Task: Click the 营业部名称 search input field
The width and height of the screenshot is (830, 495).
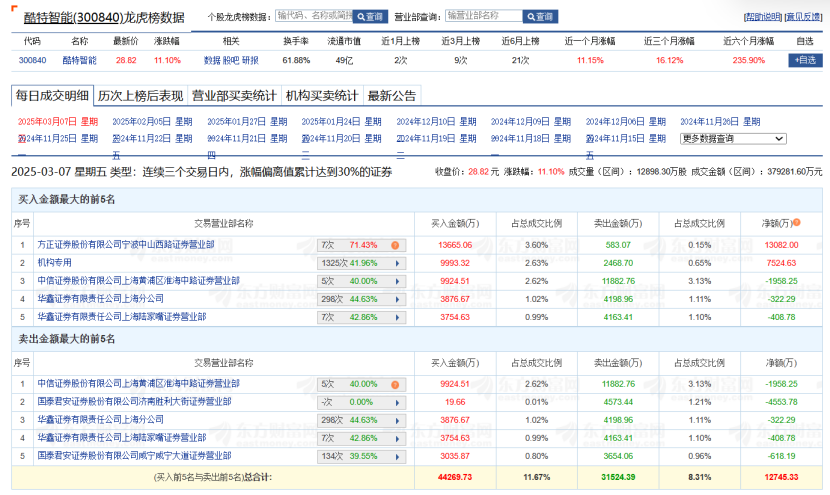Action: click(x=483, y=17)
